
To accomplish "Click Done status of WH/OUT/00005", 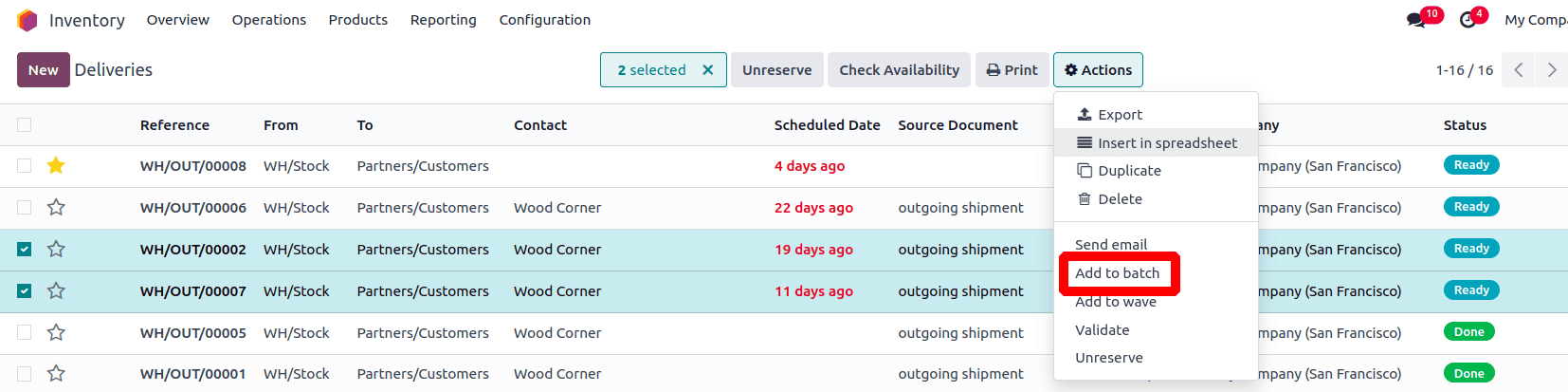I will tap(1469, 332).
